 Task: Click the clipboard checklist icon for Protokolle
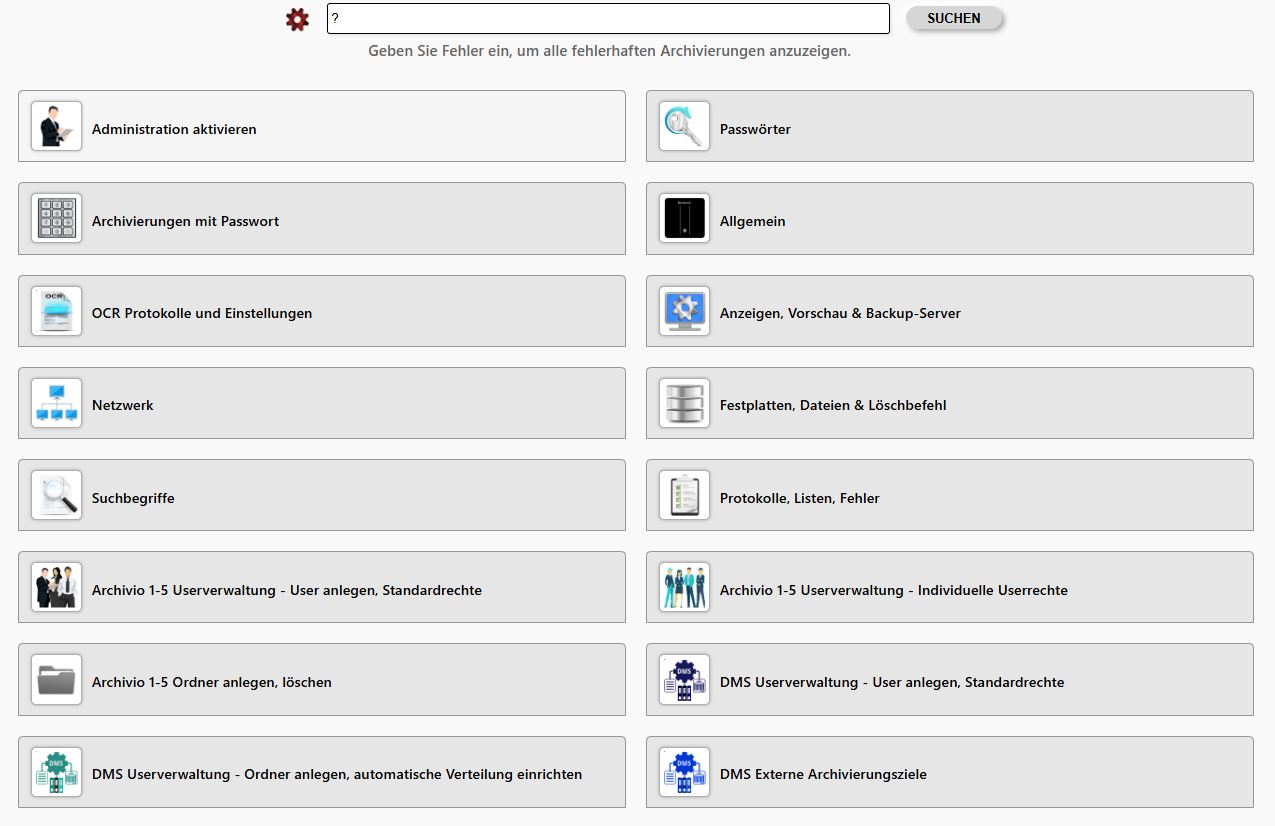tap(684, 495)
